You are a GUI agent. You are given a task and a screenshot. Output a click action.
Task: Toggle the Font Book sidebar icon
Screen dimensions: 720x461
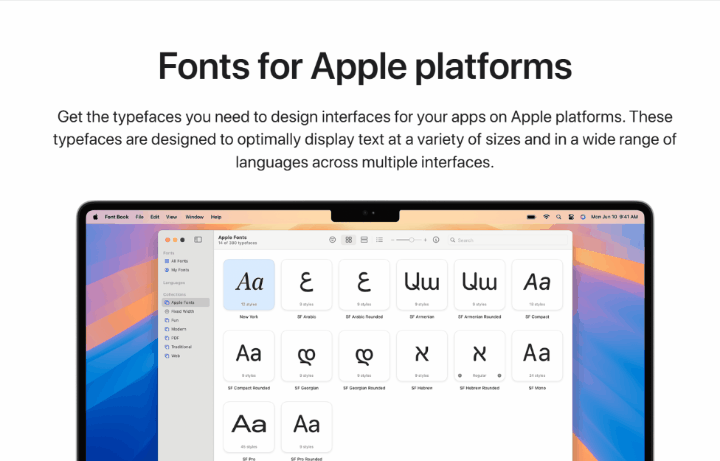198,240
